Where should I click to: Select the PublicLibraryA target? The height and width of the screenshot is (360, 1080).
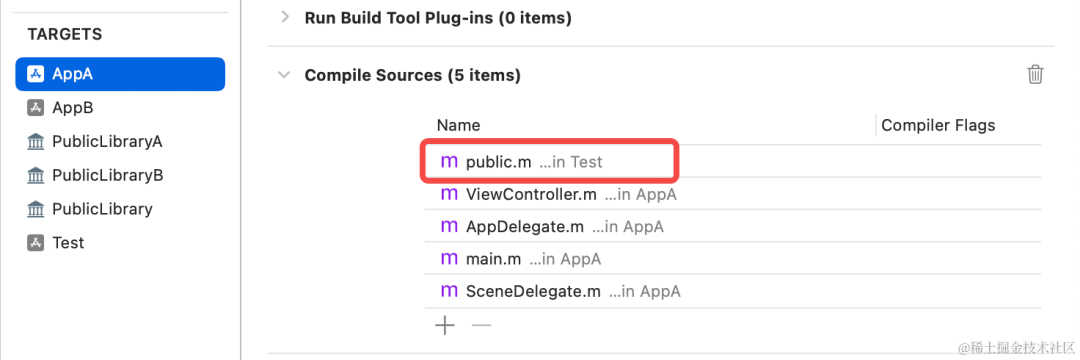pyautogui.click(x=120, y=142)
